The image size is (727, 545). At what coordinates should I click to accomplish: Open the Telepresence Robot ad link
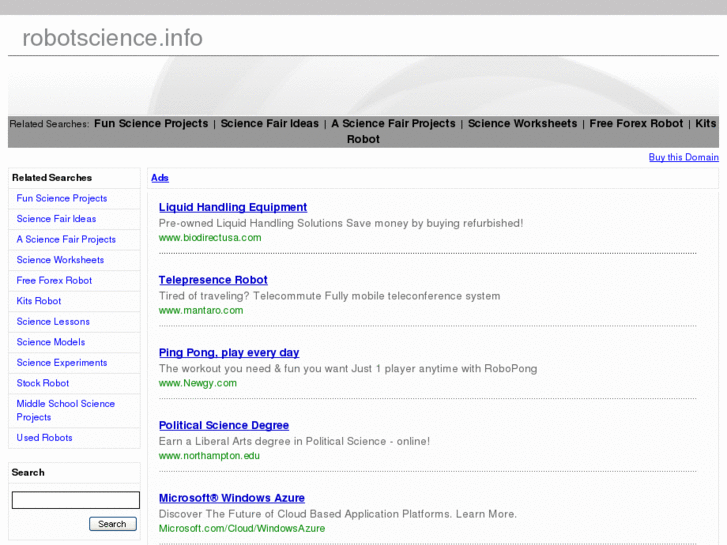213,280
